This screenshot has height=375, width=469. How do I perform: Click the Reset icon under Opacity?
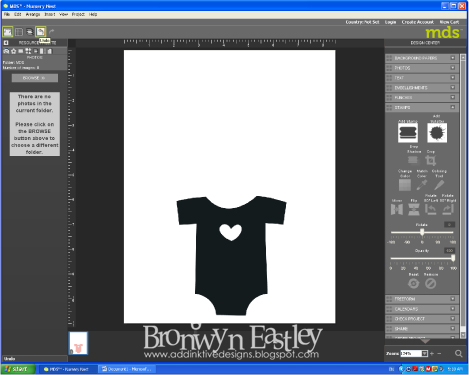tap(413, 284)
